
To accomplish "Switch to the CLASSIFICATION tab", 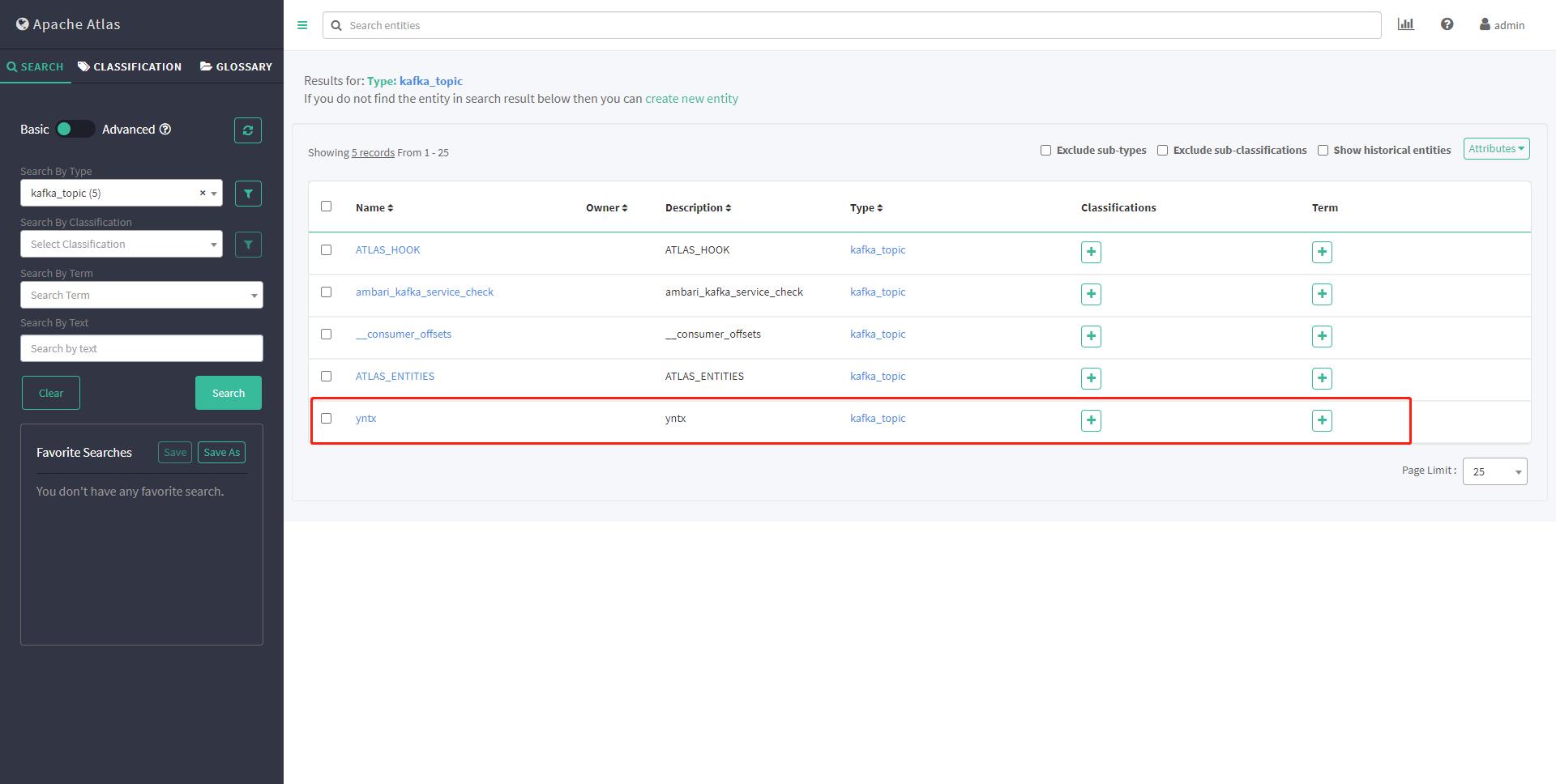I will pyautogui.click(x=130, y=66).
